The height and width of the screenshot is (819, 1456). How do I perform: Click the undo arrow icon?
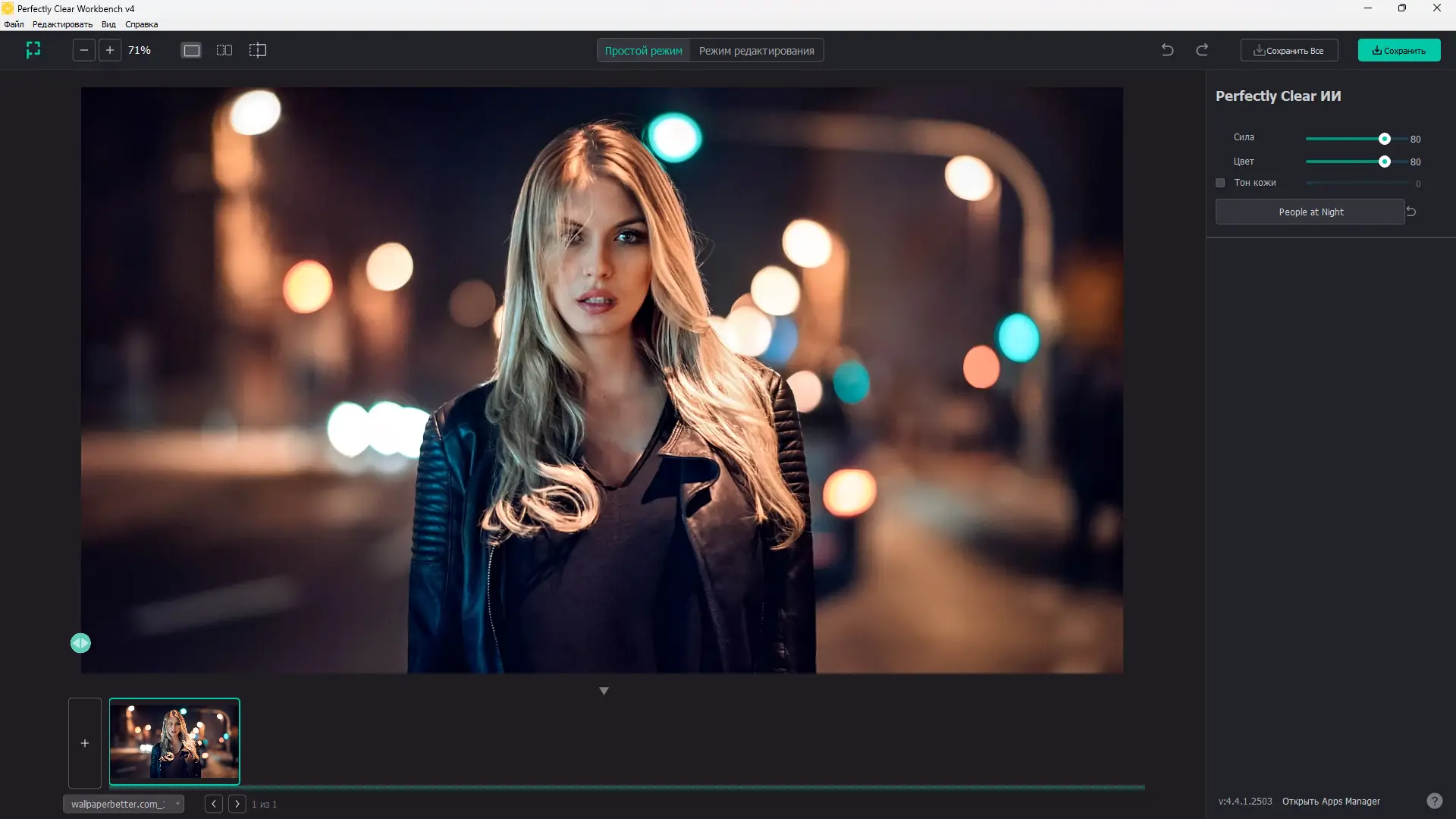click(x=1167, y=50)
